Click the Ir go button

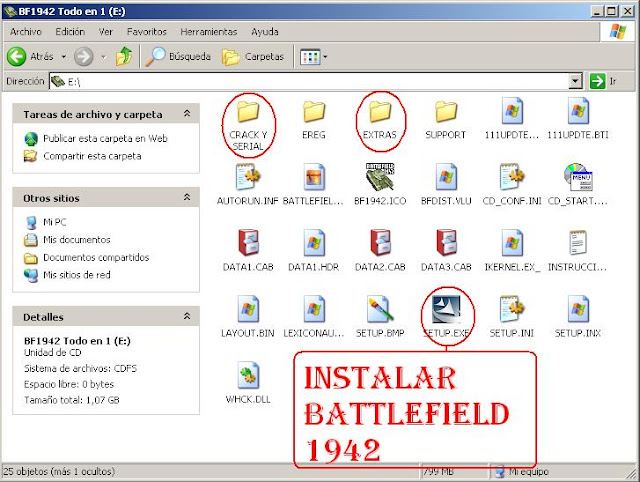click(602, 81)
